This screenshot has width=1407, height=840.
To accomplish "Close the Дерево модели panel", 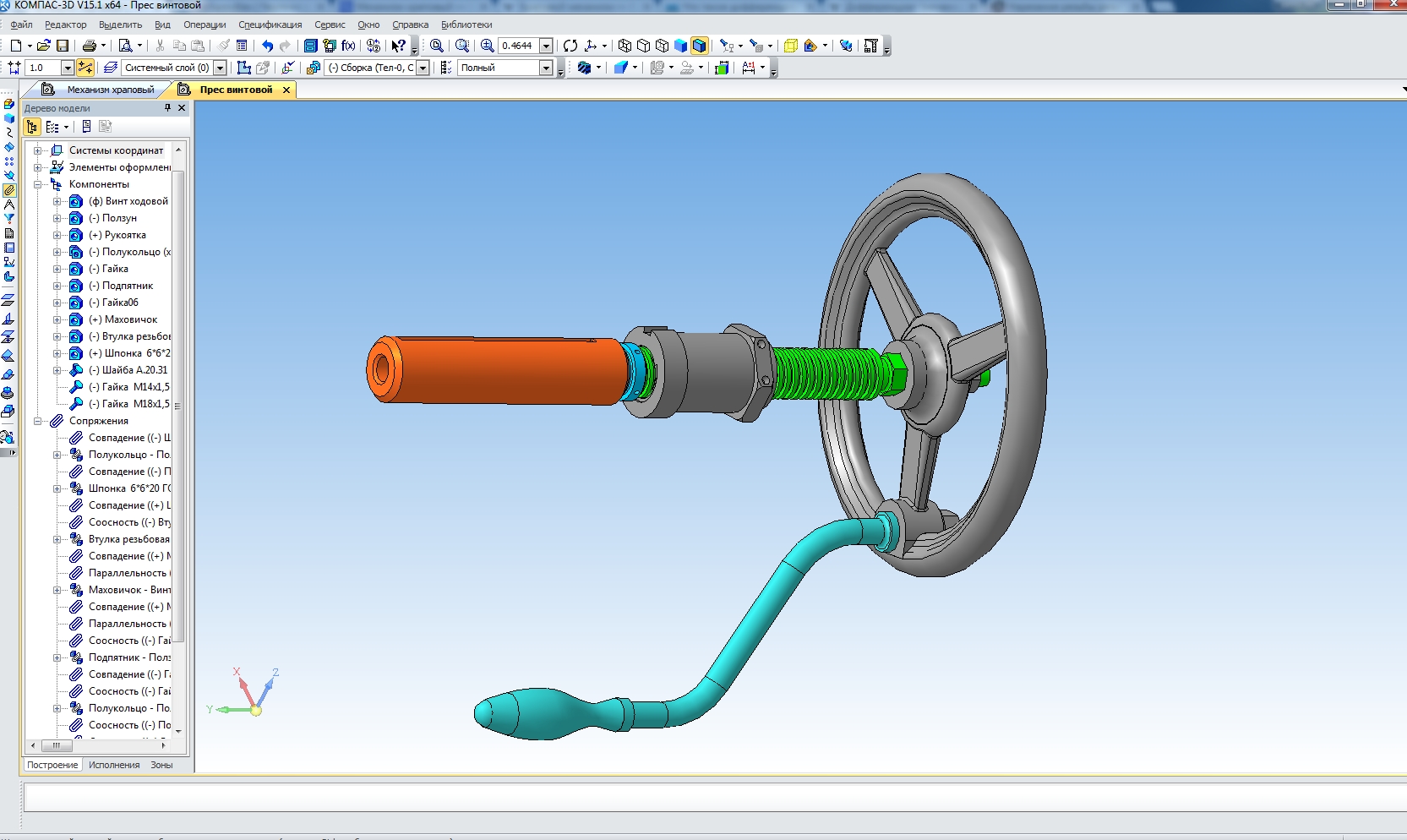I will click(x=182, y=108).
